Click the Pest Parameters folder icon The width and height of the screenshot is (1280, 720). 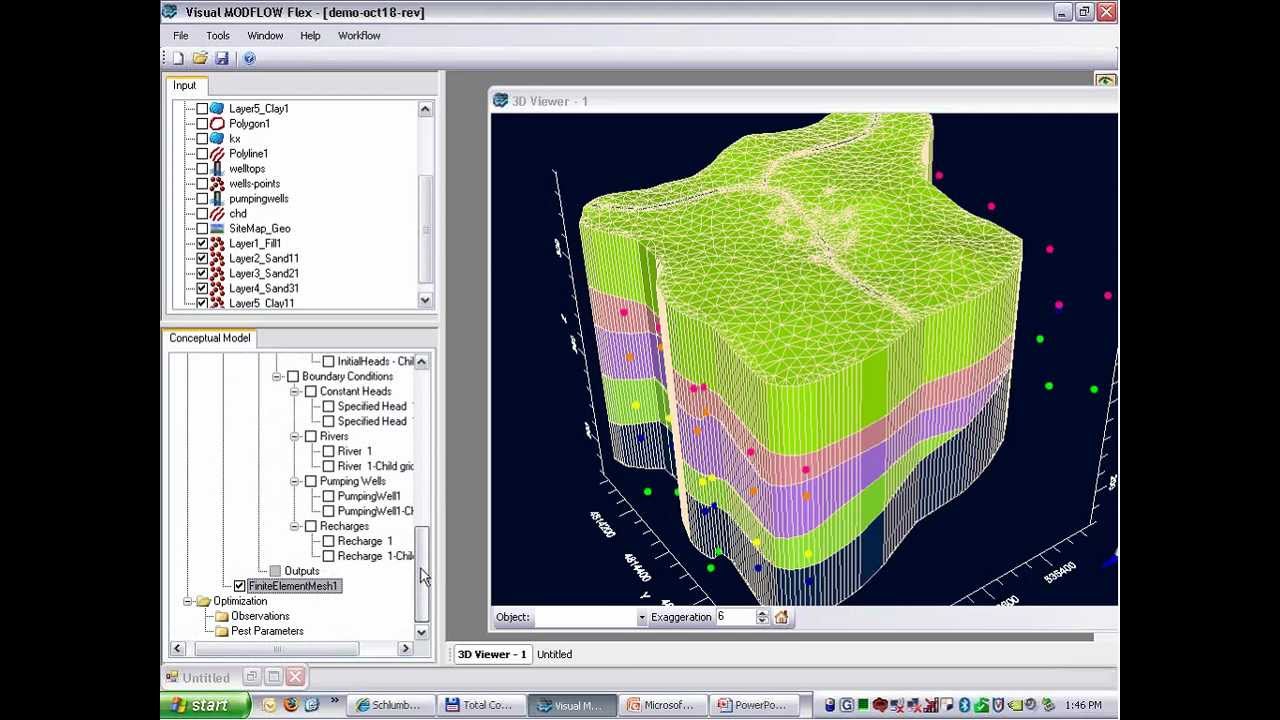222,631
